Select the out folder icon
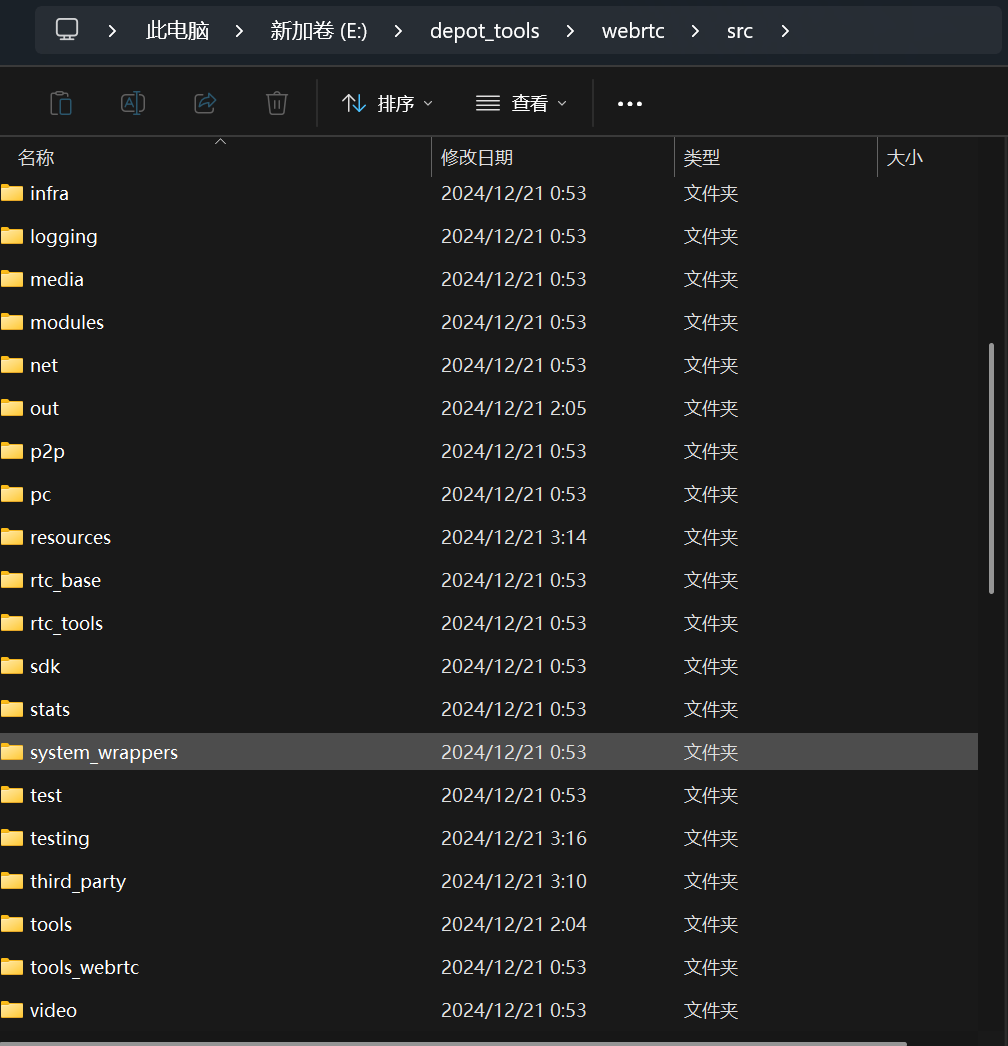This screenshot has width=1008, height=1046. 12,408
